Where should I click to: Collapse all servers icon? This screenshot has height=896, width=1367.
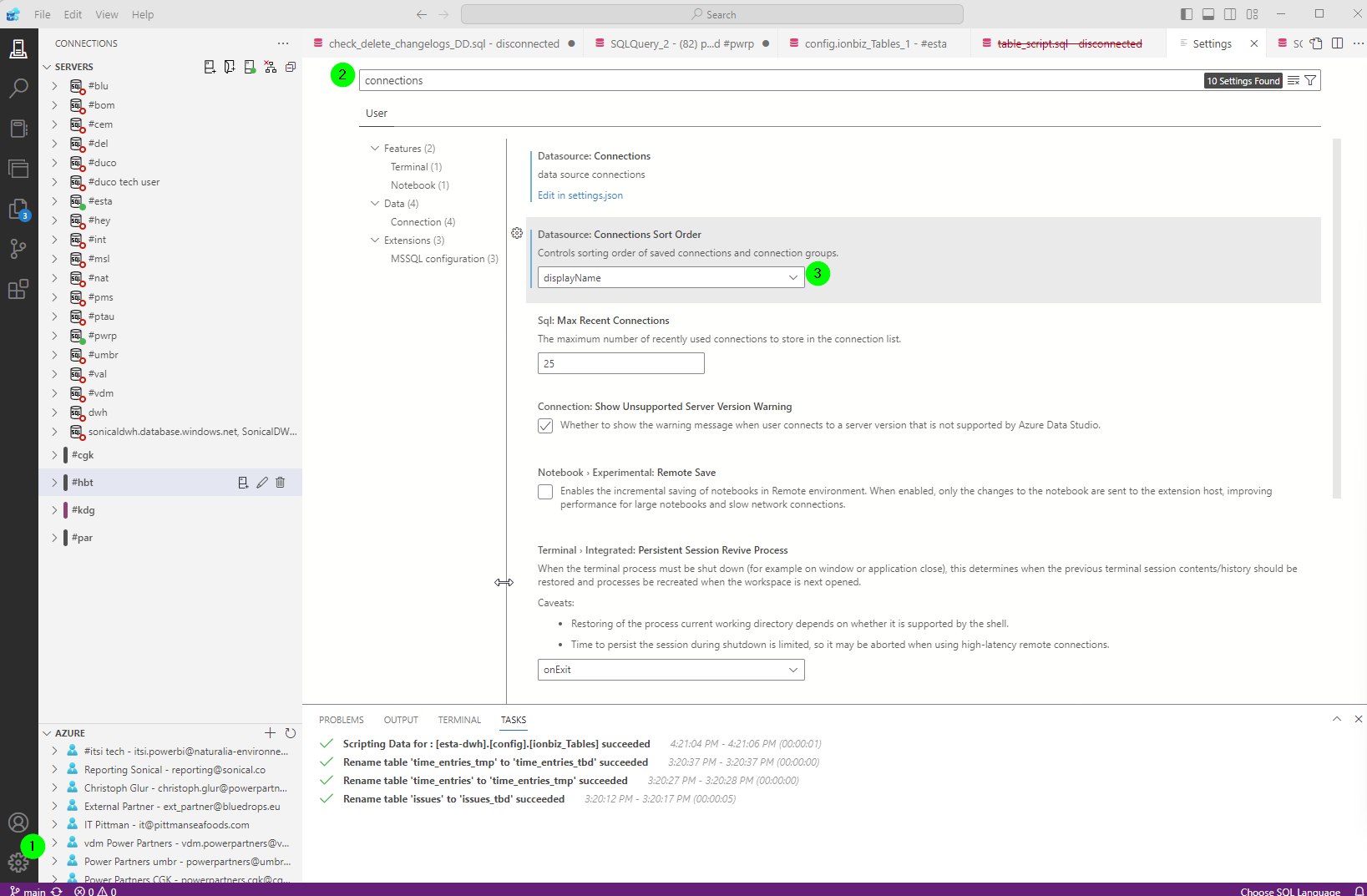click(291, 67)
